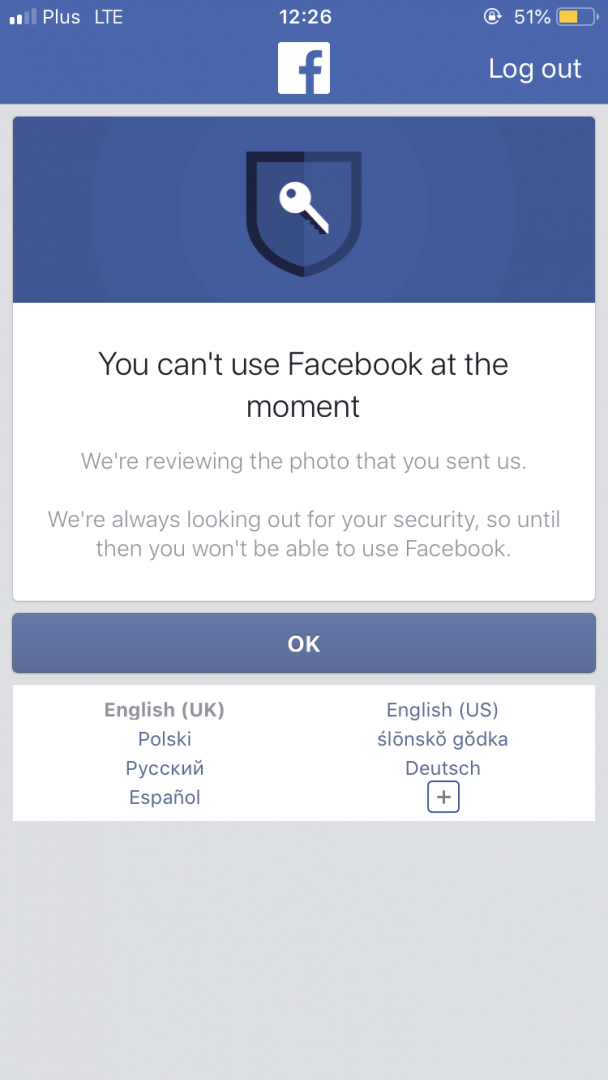The image size is (608, 1080).
Task: Tap the Facebook logo icon
Action: [304, 68]
